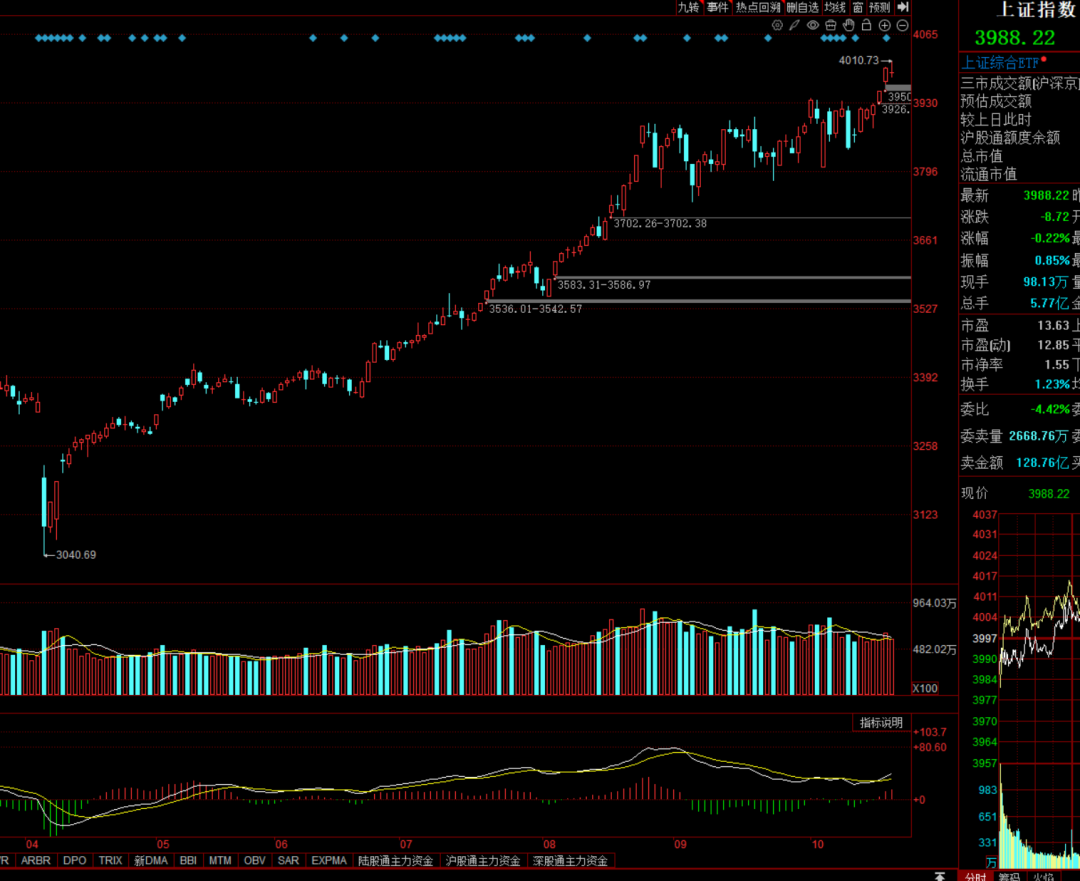This screenshot has width=1080, height=881.
Task: Switch to the 分时 panel tab
Action: tap(975, 876)
